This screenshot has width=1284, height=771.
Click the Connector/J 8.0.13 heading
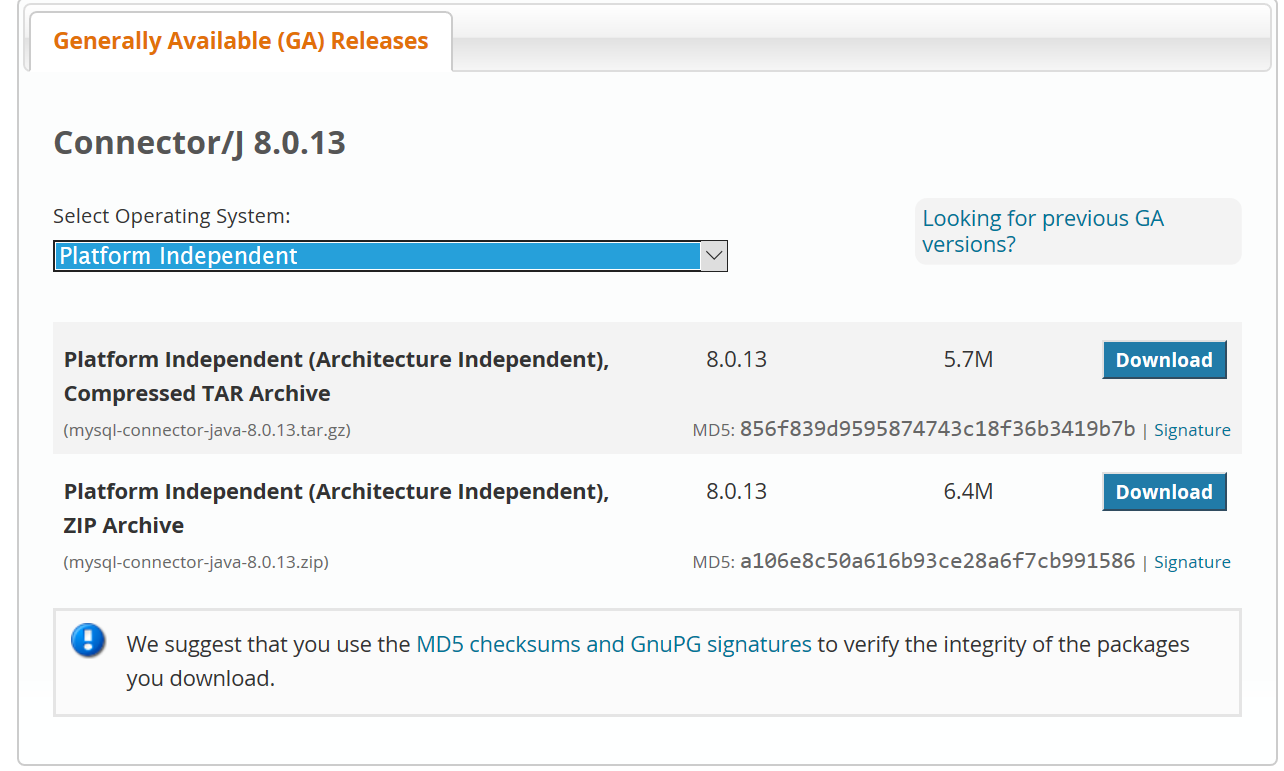coord(199,142)
